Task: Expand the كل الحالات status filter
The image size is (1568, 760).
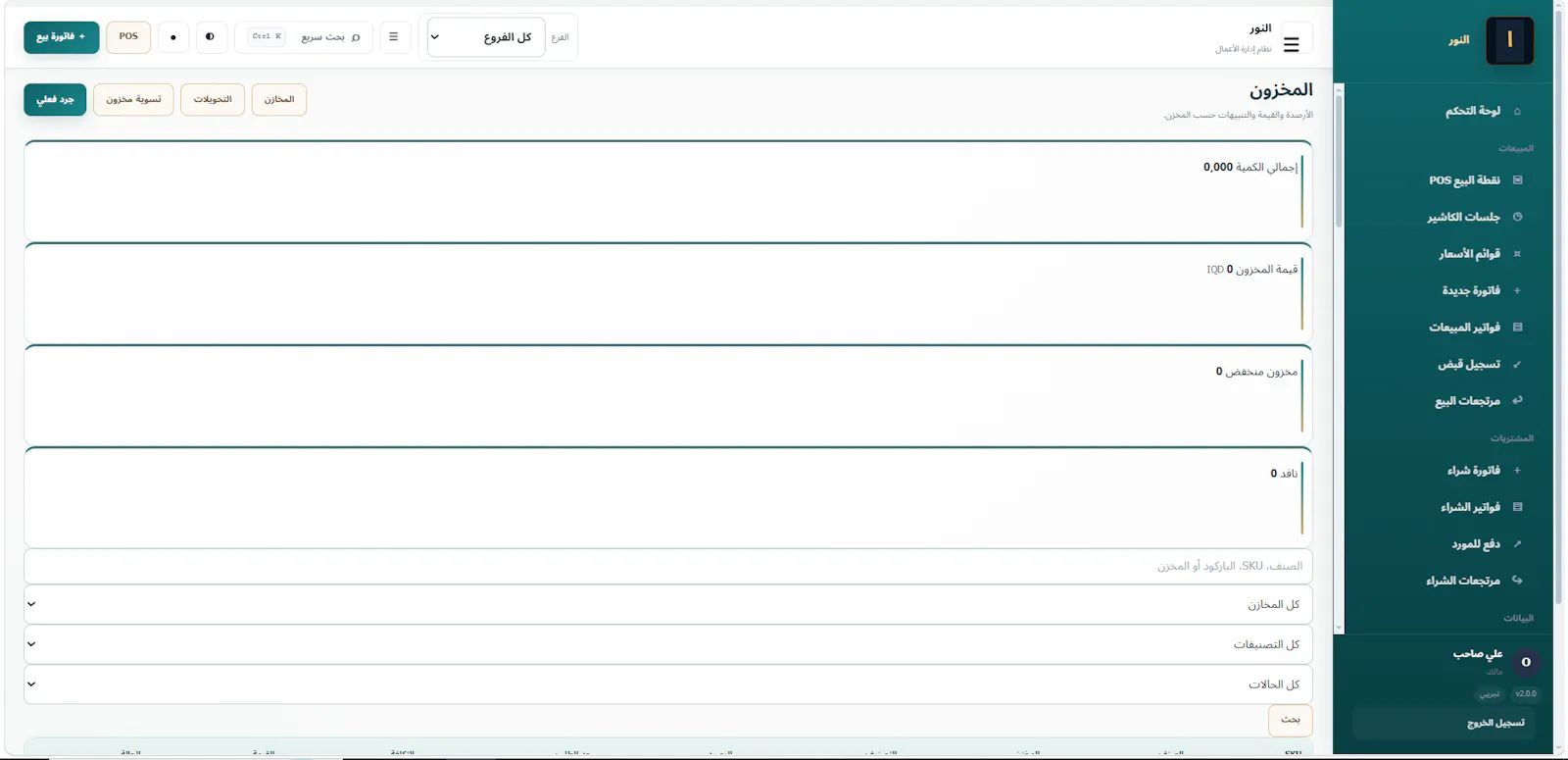Action: coord(668,684)
